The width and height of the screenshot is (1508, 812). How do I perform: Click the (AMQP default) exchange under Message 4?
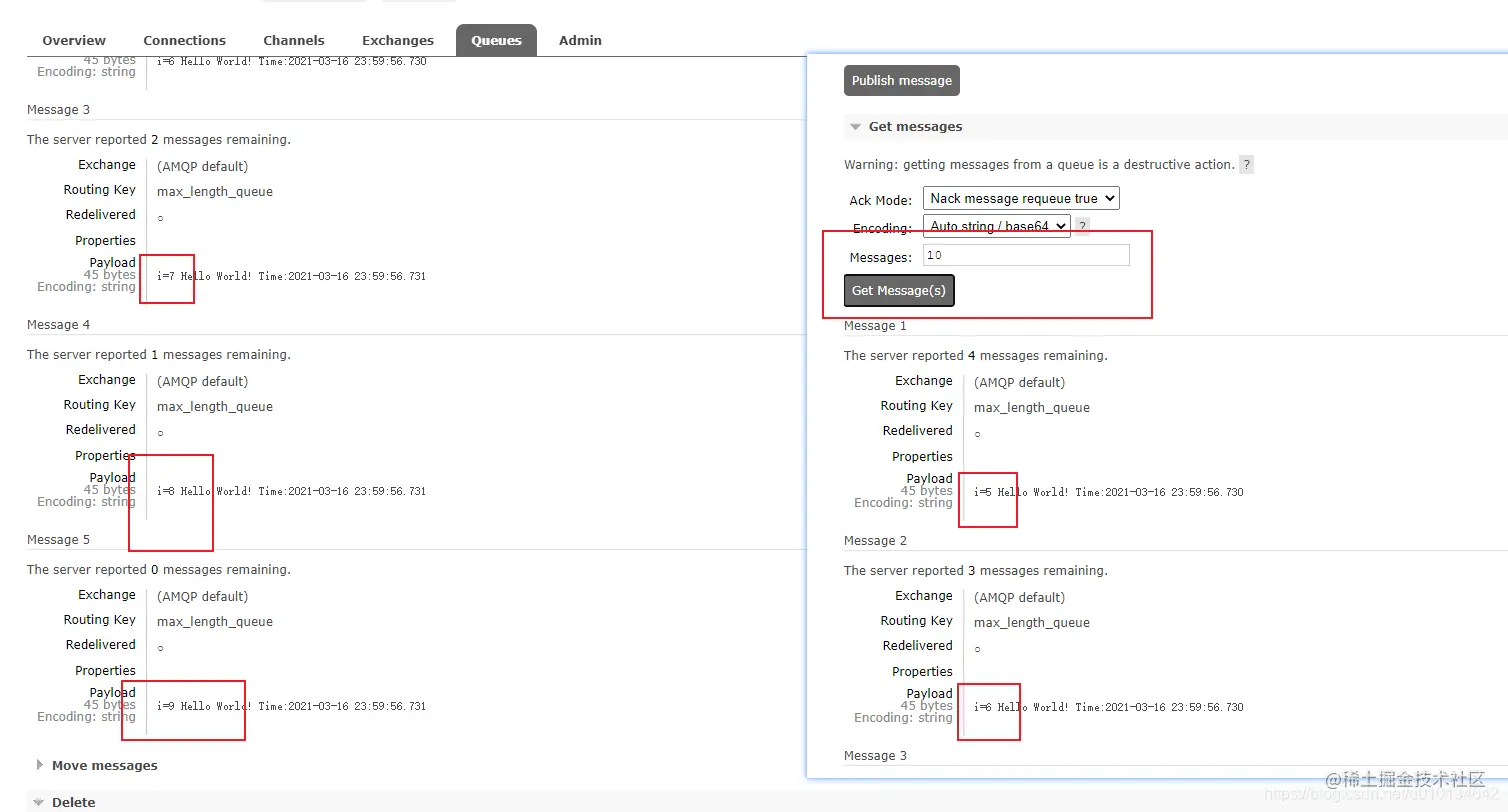tap(202, 382)
